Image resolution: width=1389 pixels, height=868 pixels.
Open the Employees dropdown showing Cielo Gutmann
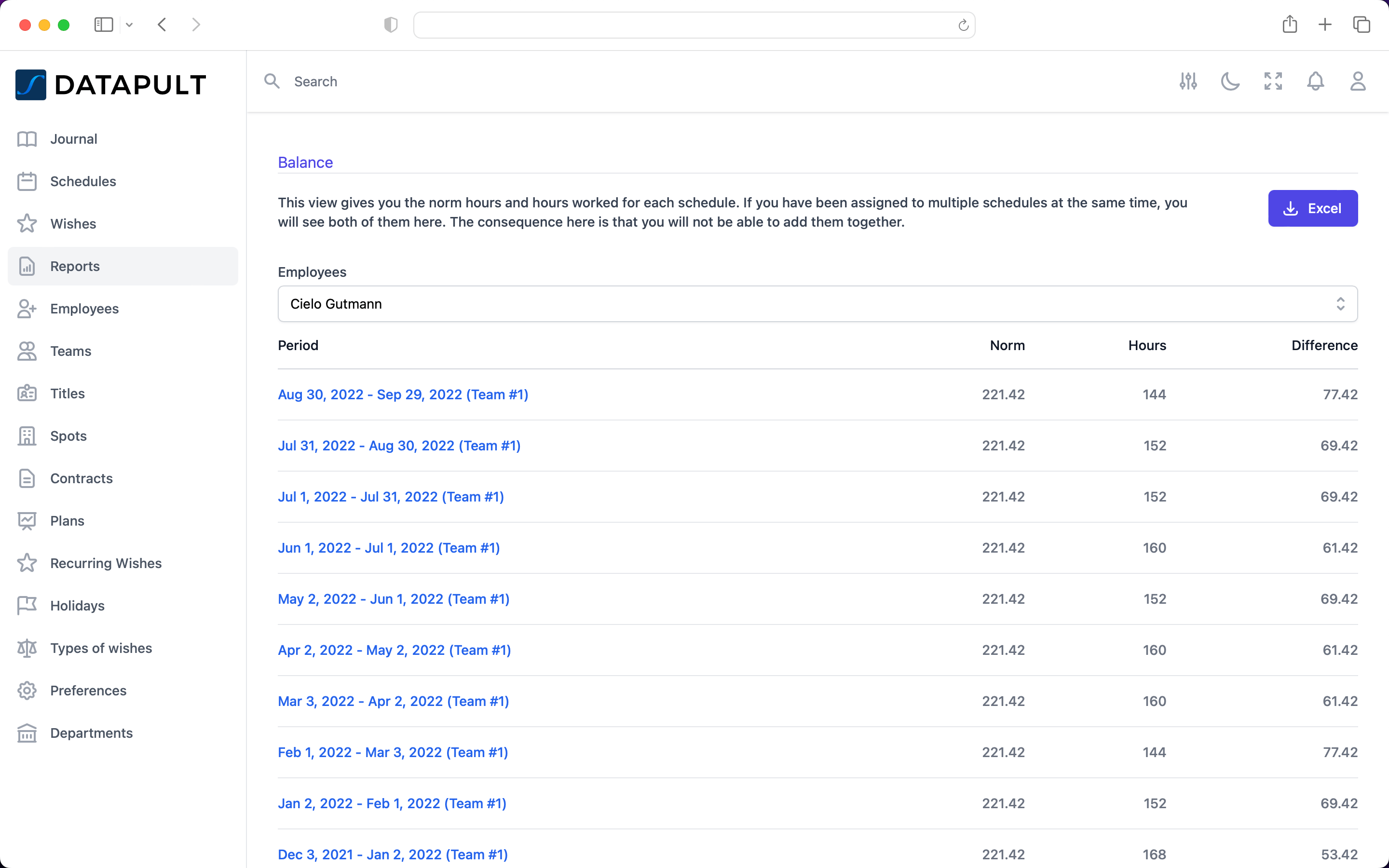[817, 304]
